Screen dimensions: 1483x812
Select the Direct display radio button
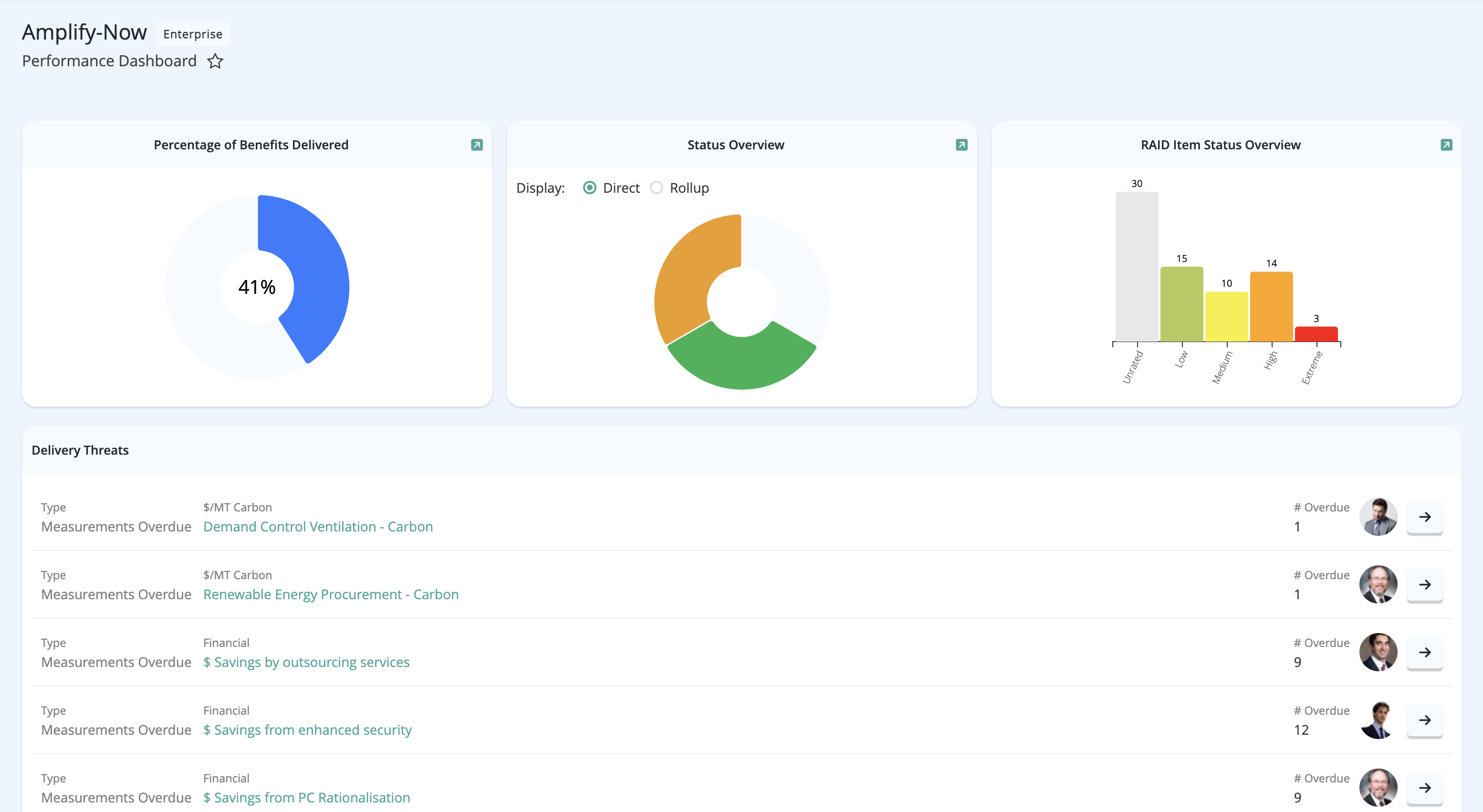click(589, 187)
